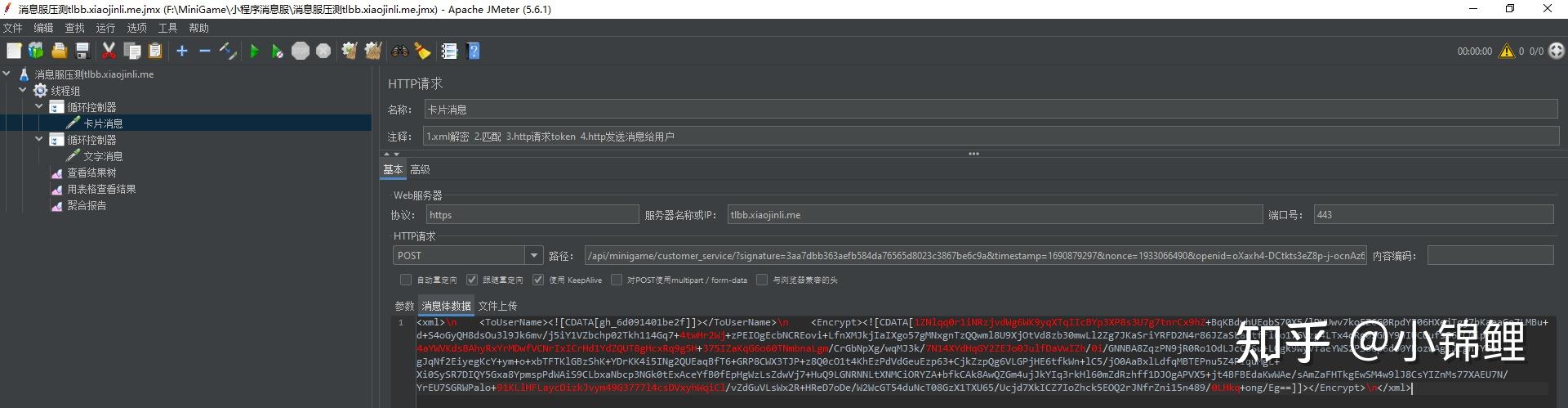The image size is (1568, 408).
Task: Enable multipart / form-data for POST
Action: (617, 280)
